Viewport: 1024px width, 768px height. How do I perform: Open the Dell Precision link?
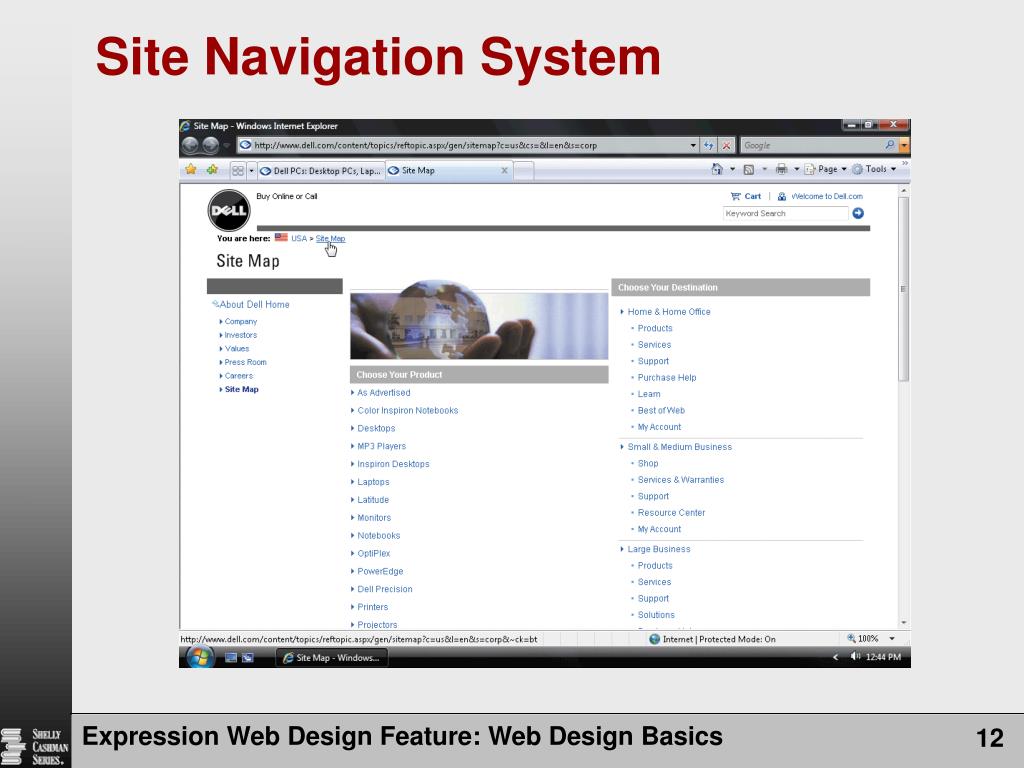click(385, 589)
